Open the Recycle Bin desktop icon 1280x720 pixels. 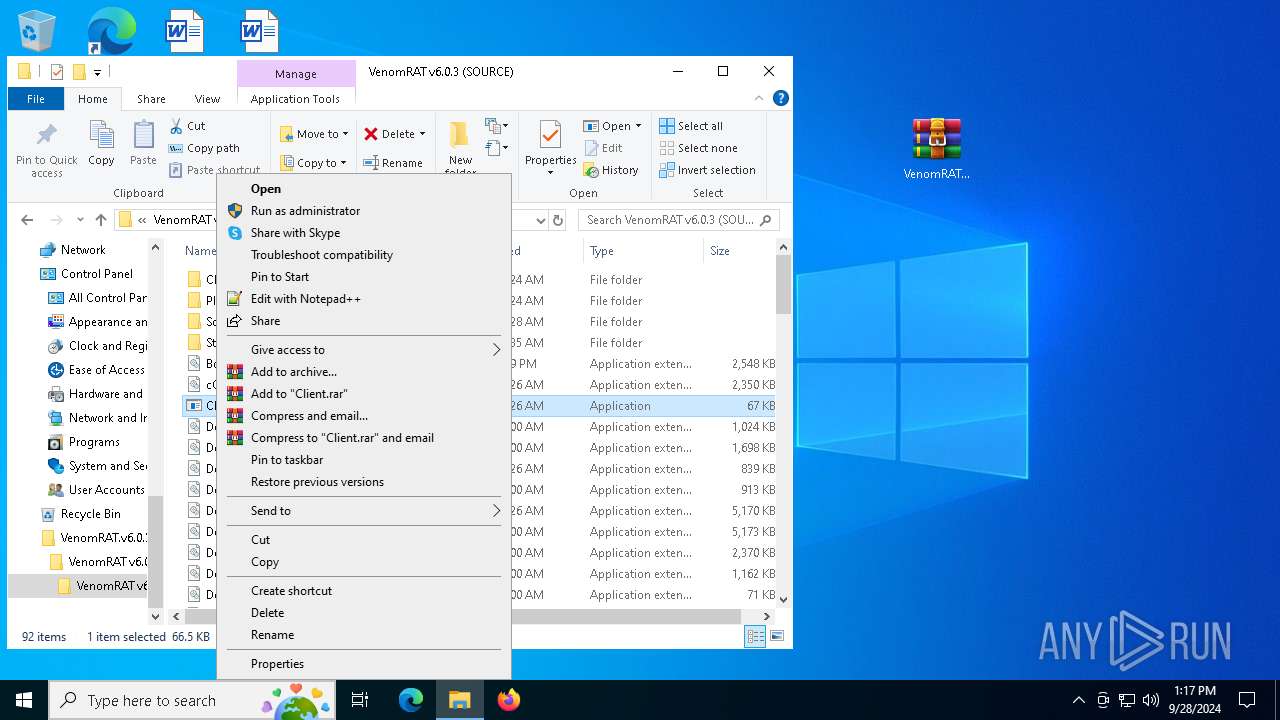tap(37, 31)
